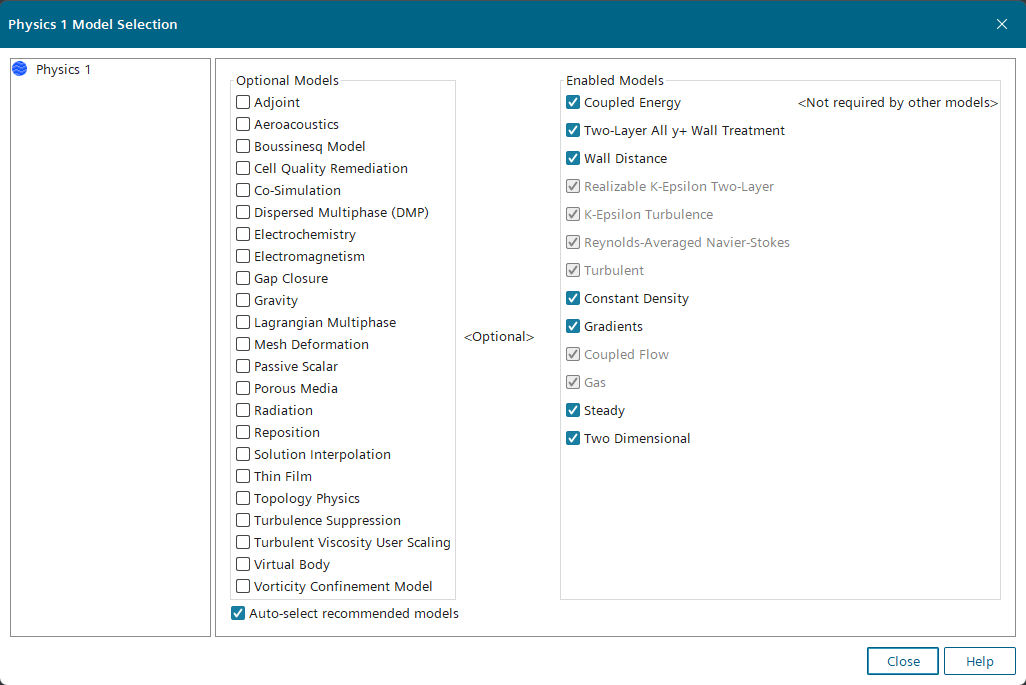Viewport: 1026px width, 685px height.
Task: Click the Physics 1 continuum icon
Action: (x=19, y=70)
